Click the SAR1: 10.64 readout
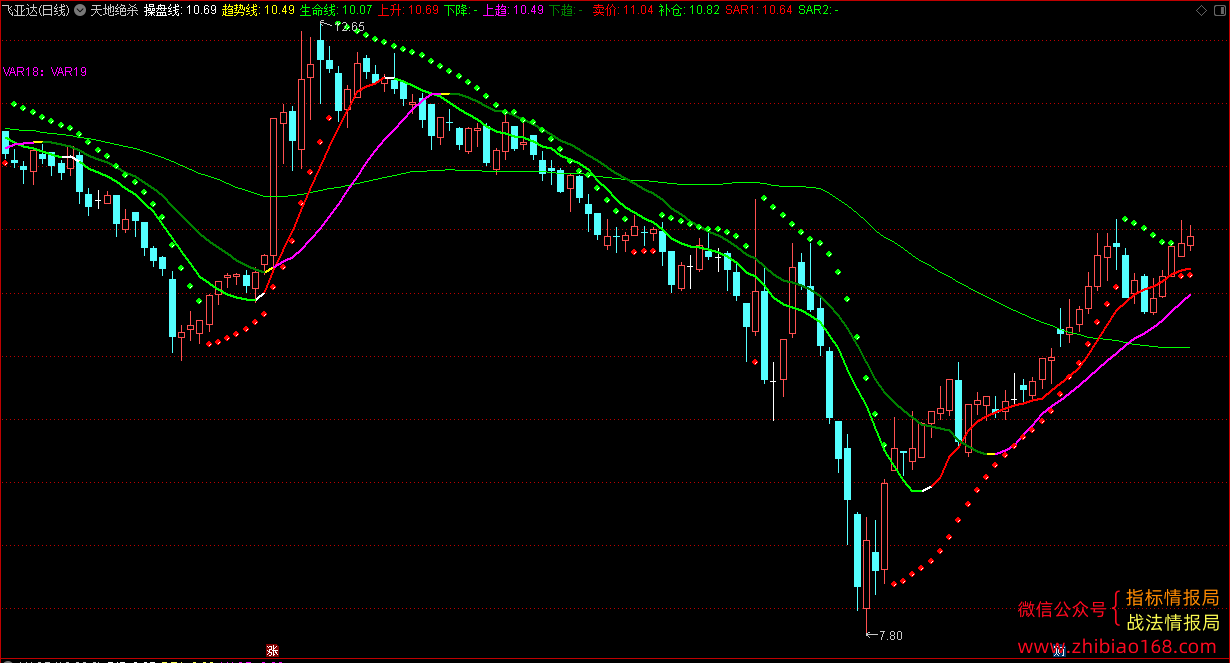This screenshot has height=663, width=1230. point(759,10)
